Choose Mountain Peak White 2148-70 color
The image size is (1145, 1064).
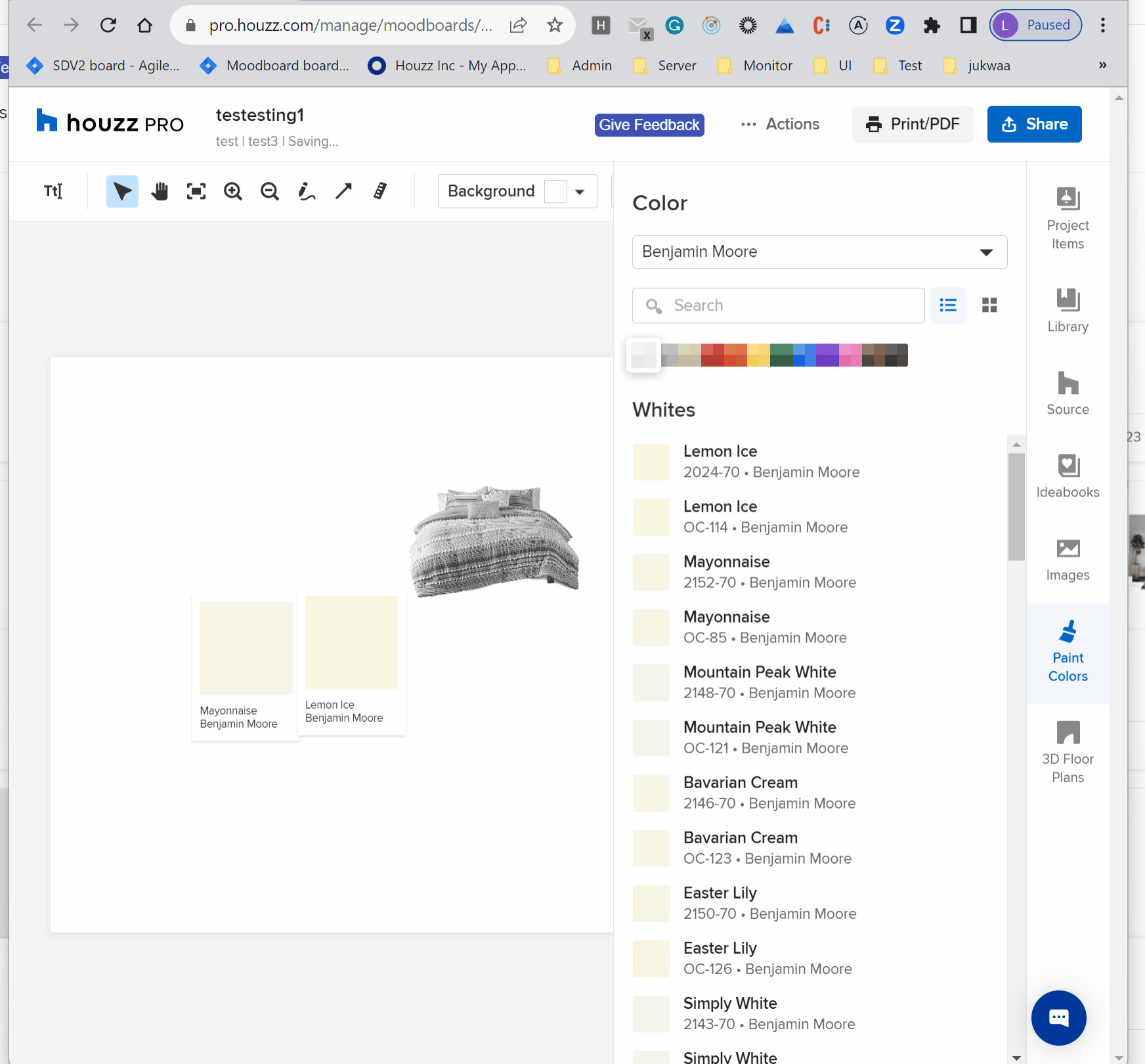click(819, 682)
